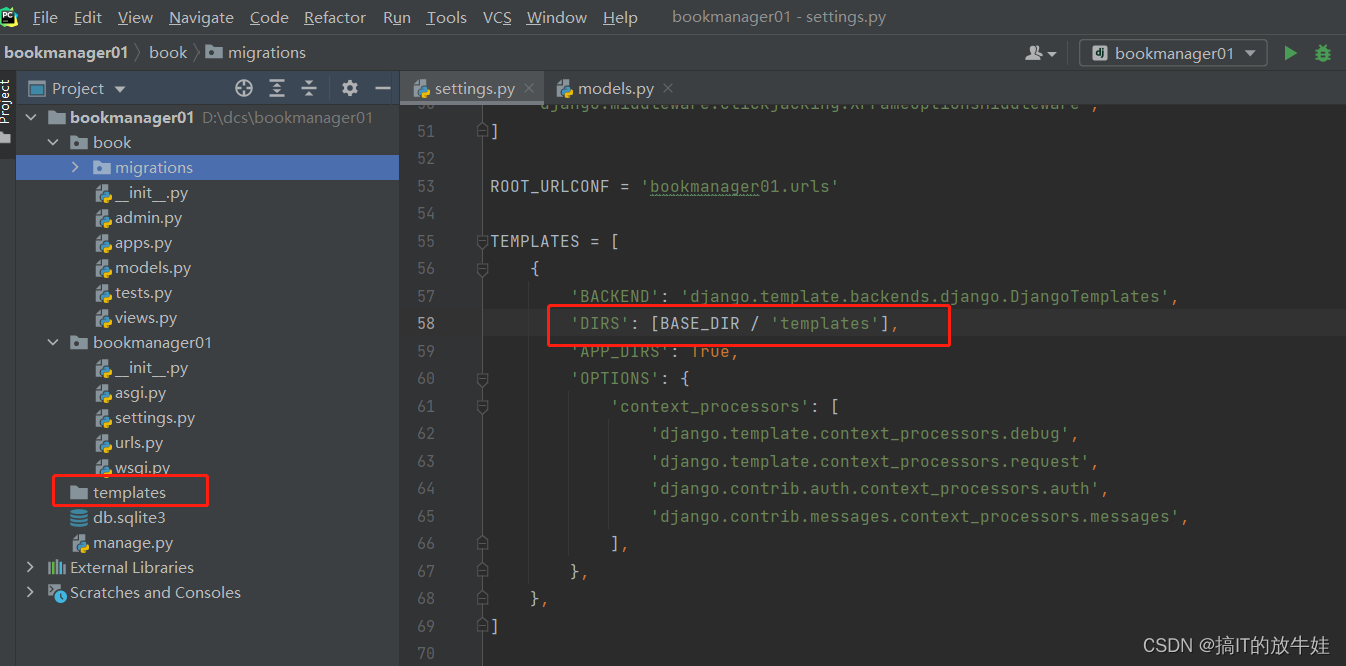Open the Navigate menu
The image size is (1346, 666).
[x=201, y=18]
